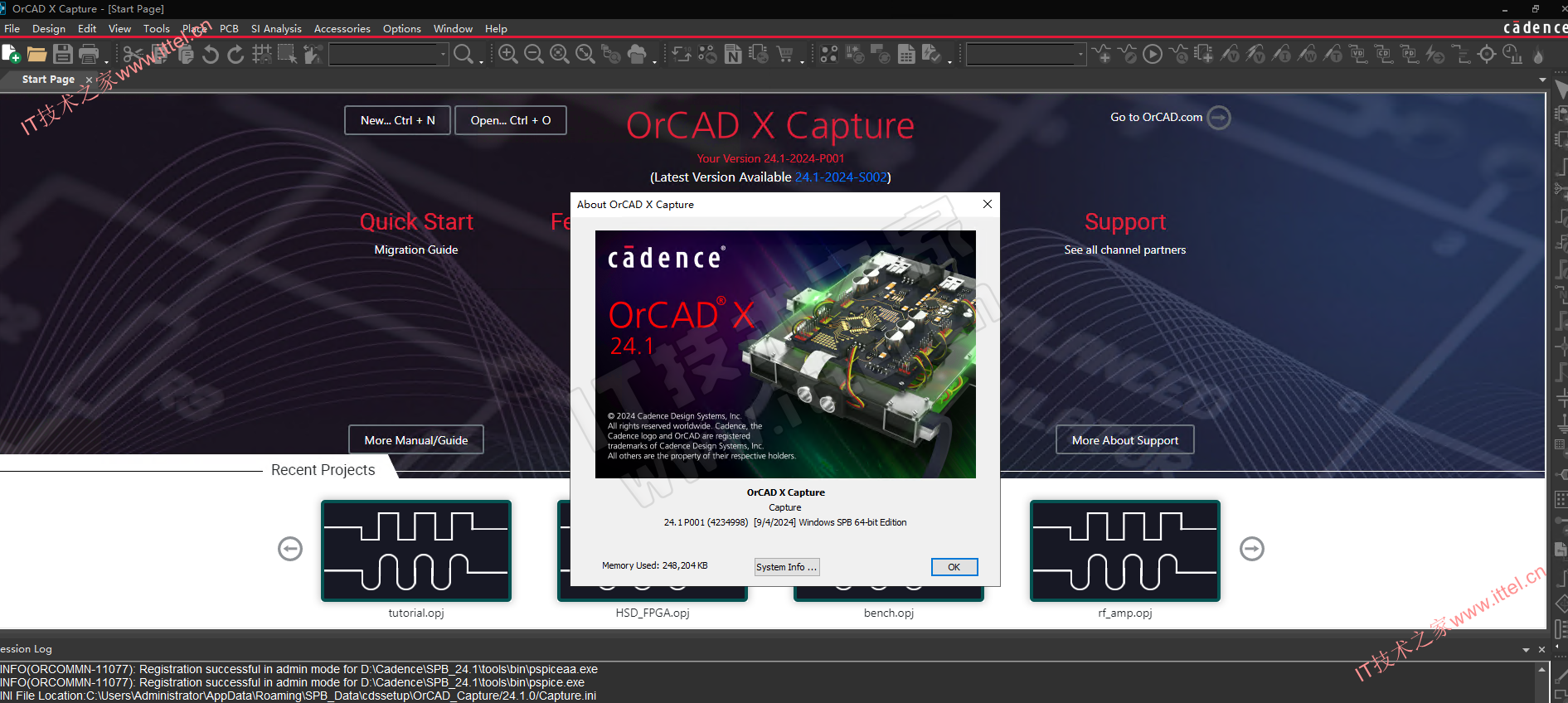Click the More Manual/Guide button

(416, 440)
